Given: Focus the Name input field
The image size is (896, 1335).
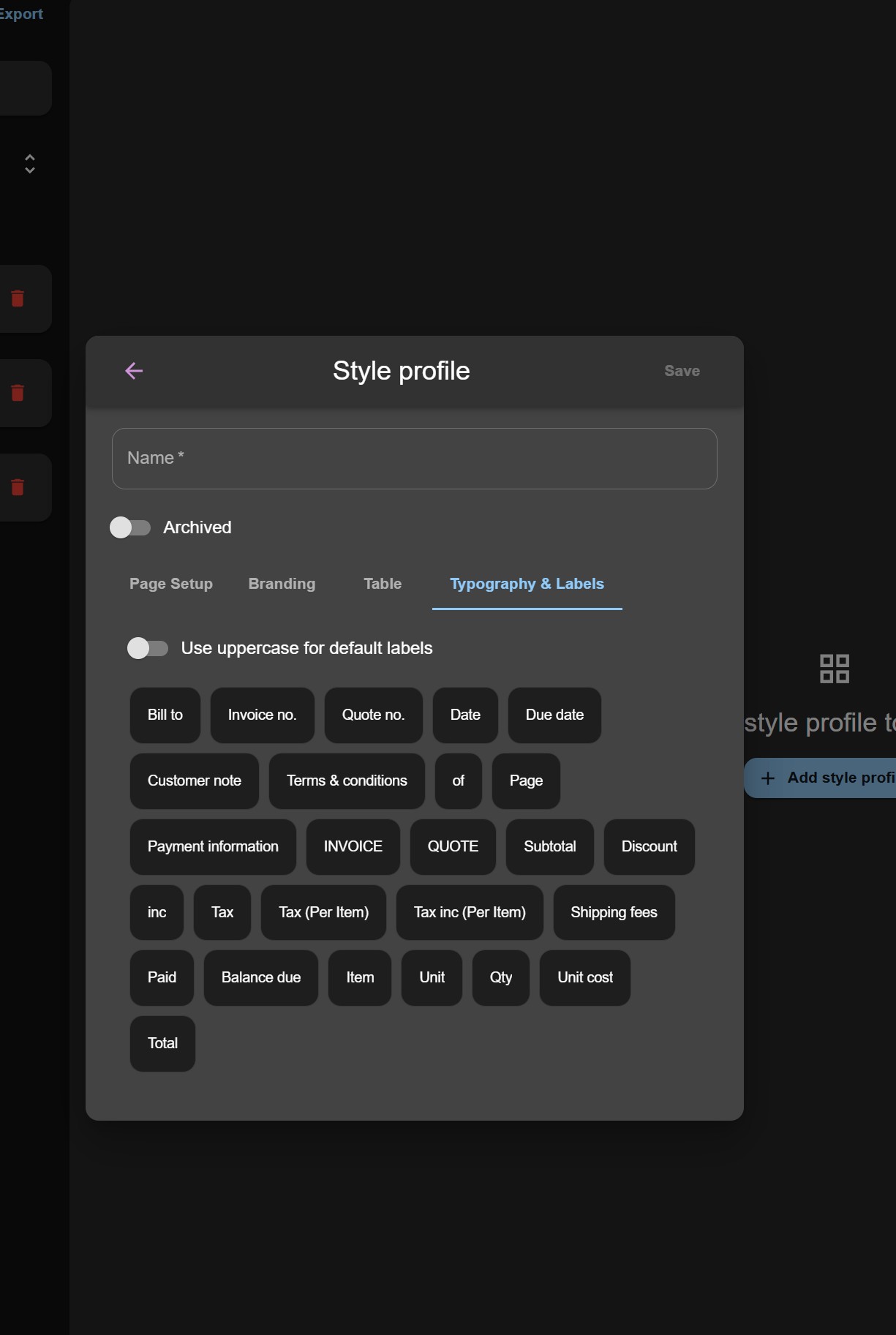Looking at the screenshot, I should tap(414, 459).
